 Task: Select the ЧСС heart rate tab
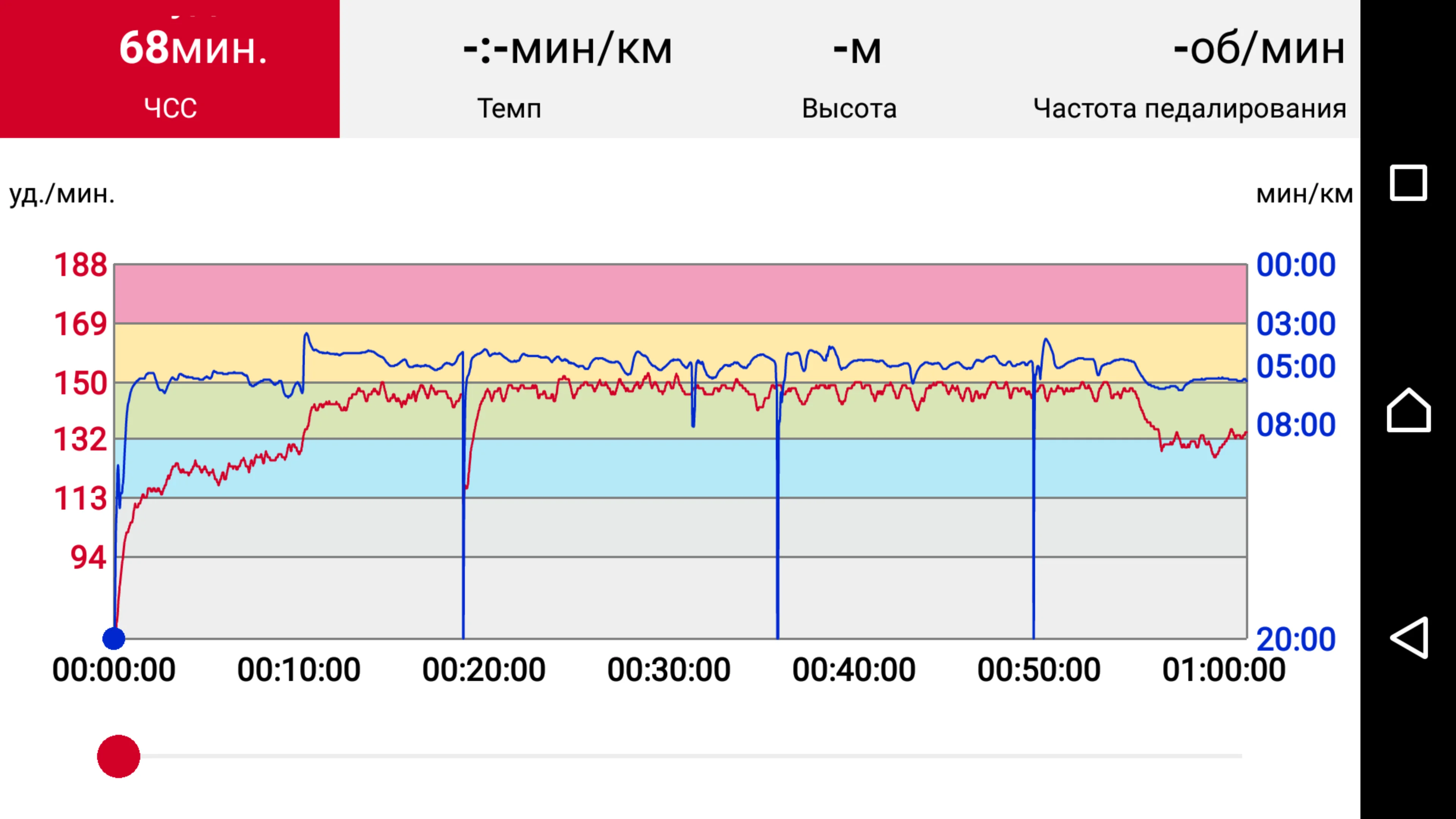pyautogui.click(x=169, y=107)
